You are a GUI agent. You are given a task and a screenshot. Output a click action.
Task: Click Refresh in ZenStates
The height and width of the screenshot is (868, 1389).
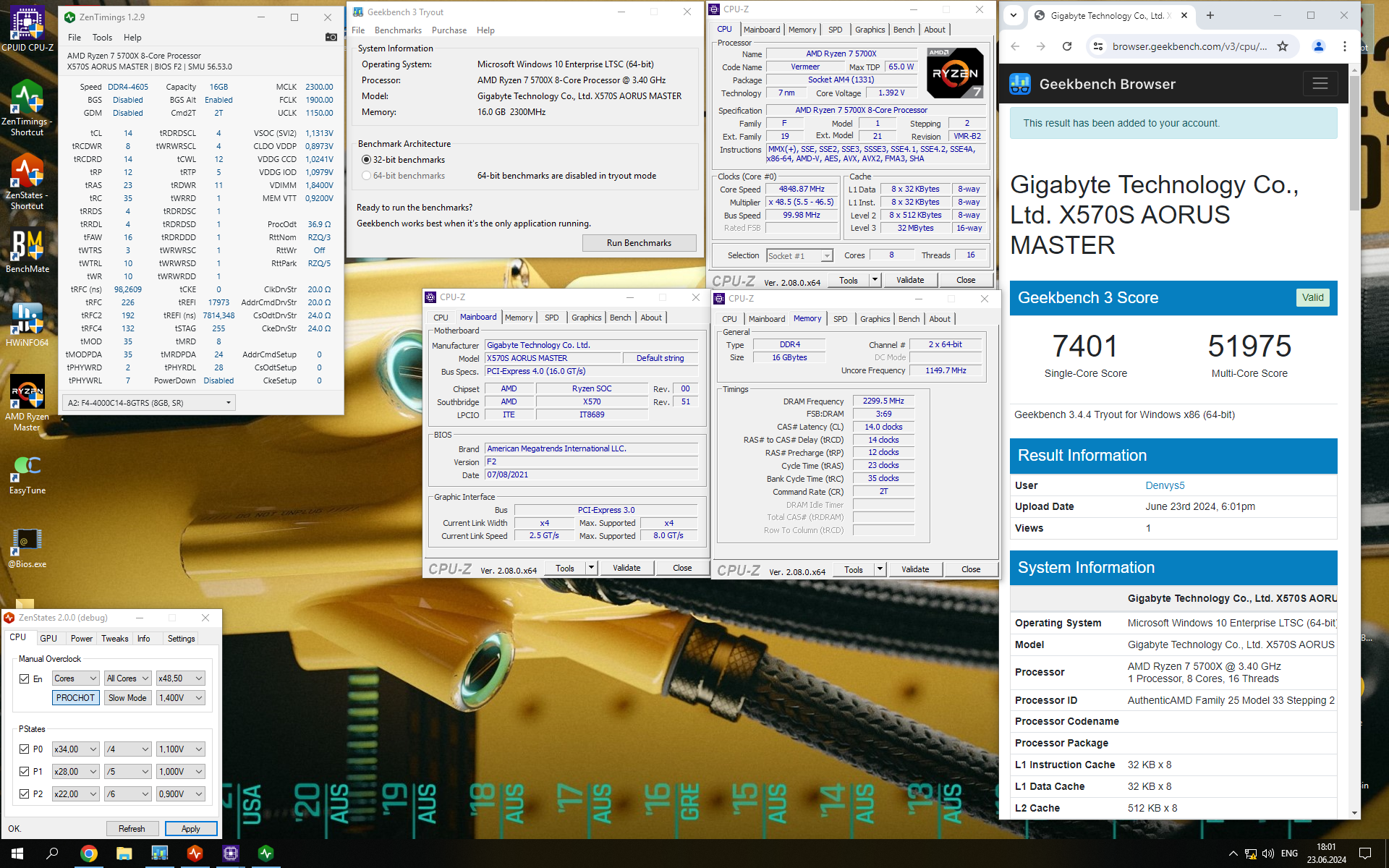tap(132, 829)
